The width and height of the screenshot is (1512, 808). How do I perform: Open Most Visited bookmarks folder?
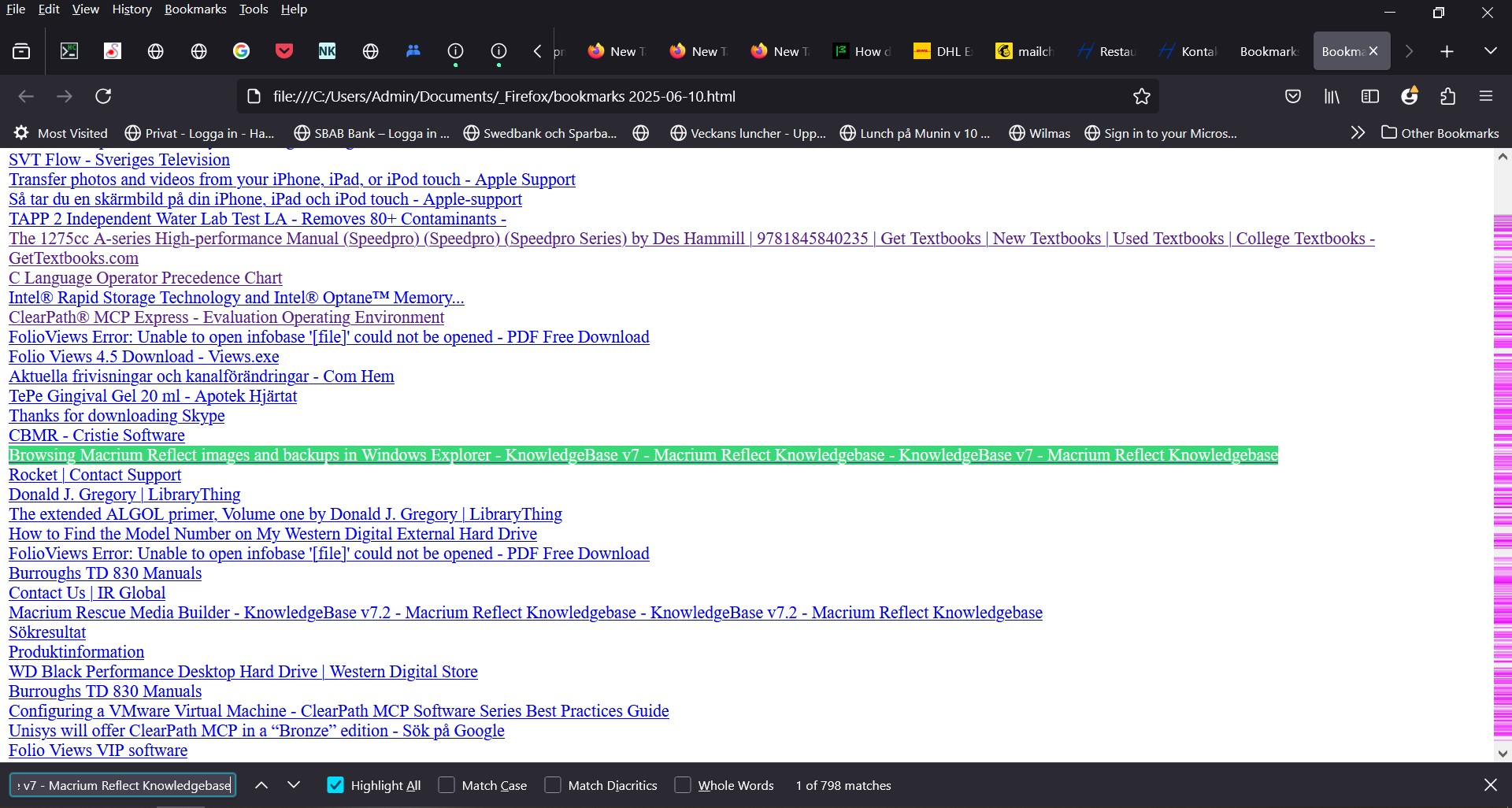point(61,133)
